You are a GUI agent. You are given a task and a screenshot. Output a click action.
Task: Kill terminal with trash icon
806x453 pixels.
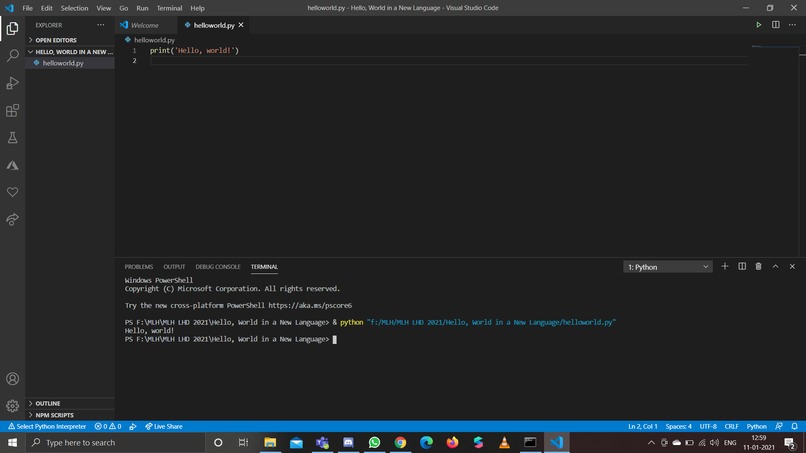[x=758, y=266]
